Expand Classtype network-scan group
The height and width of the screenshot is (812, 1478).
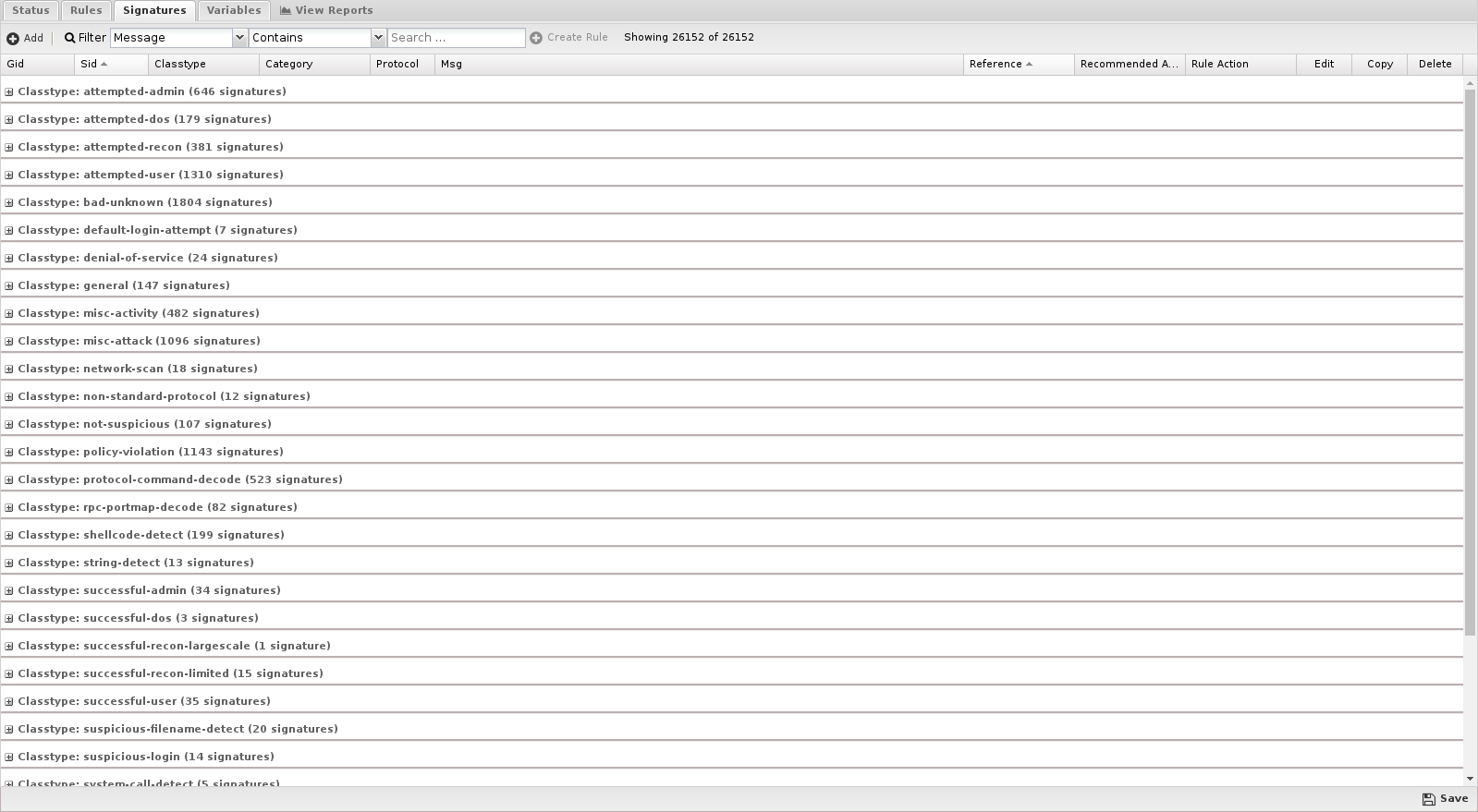click(x=9, y=369)
